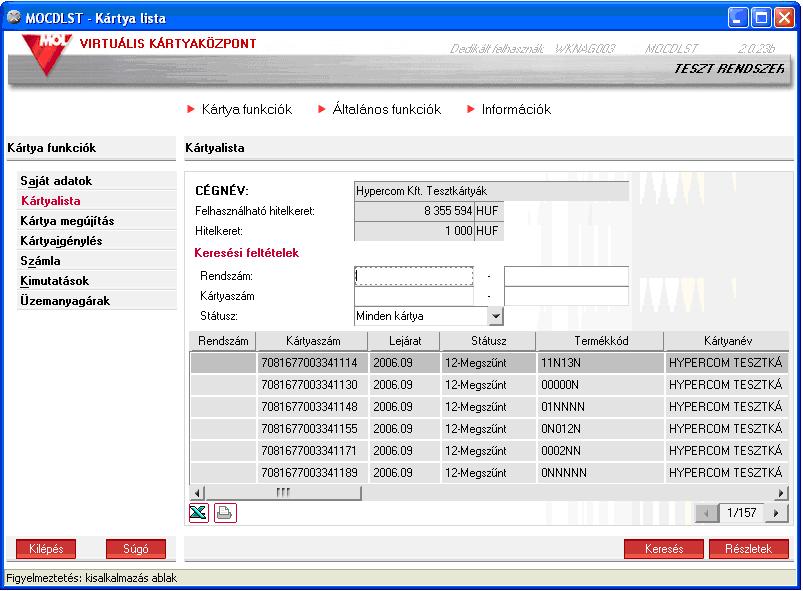Image resolution: width=803 pixels, height=591 pixels.
Task: Click product code 0N012N cell
Action: (x=600, y=429)
